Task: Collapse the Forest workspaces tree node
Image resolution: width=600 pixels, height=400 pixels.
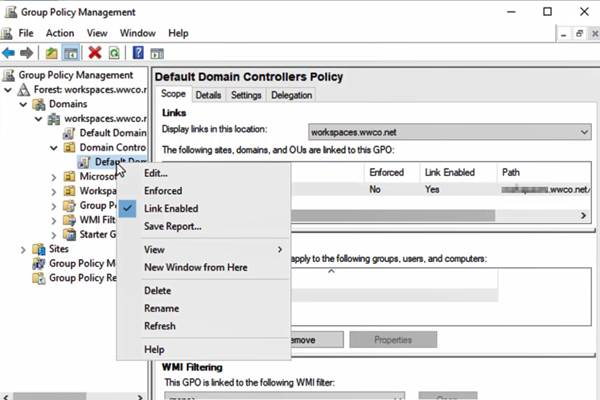Action: pyautogui.click(x=9, y=90)
